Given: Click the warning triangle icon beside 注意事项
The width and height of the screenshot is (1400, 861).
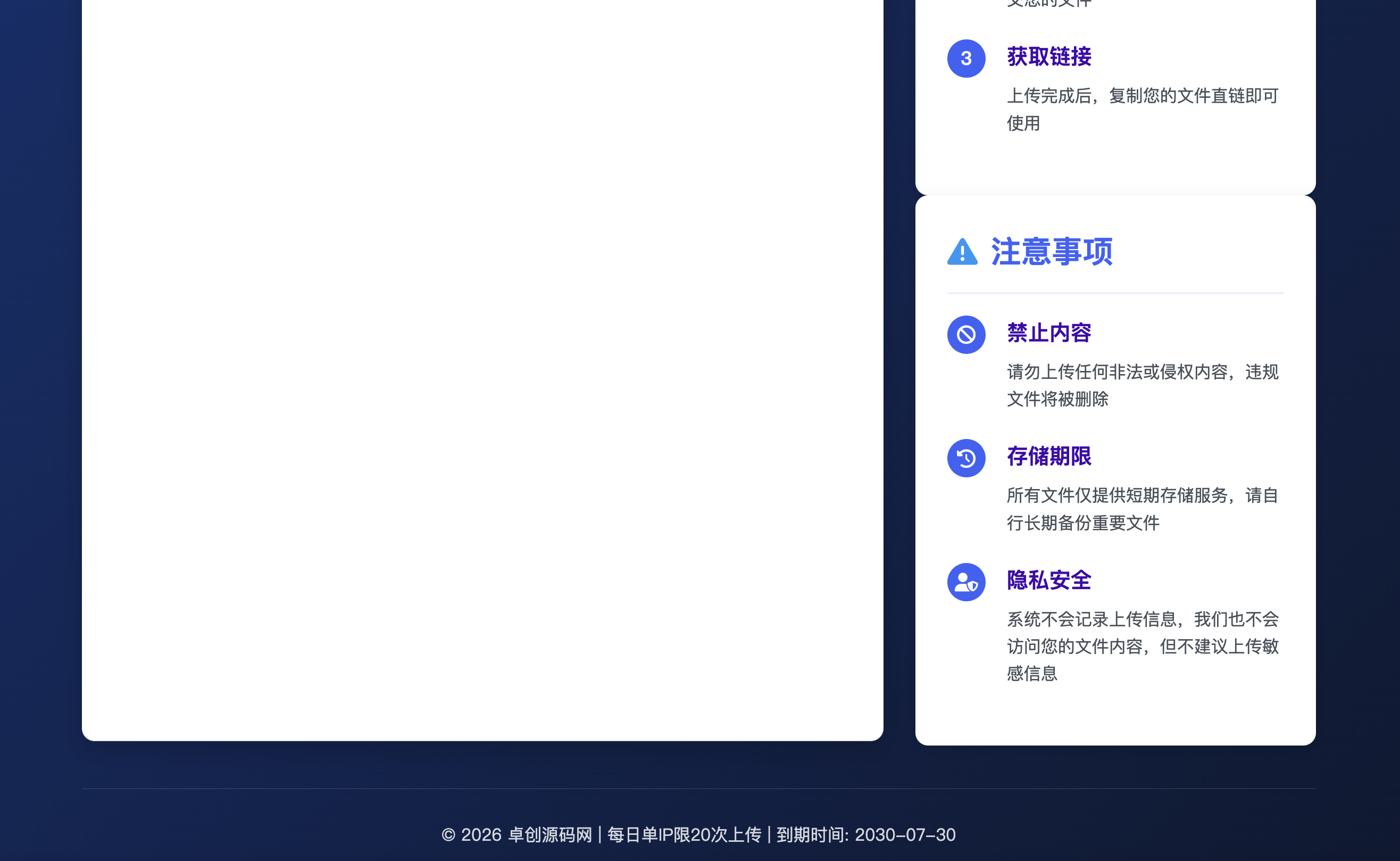Looking at the screenshot, I should pos(962,252).
